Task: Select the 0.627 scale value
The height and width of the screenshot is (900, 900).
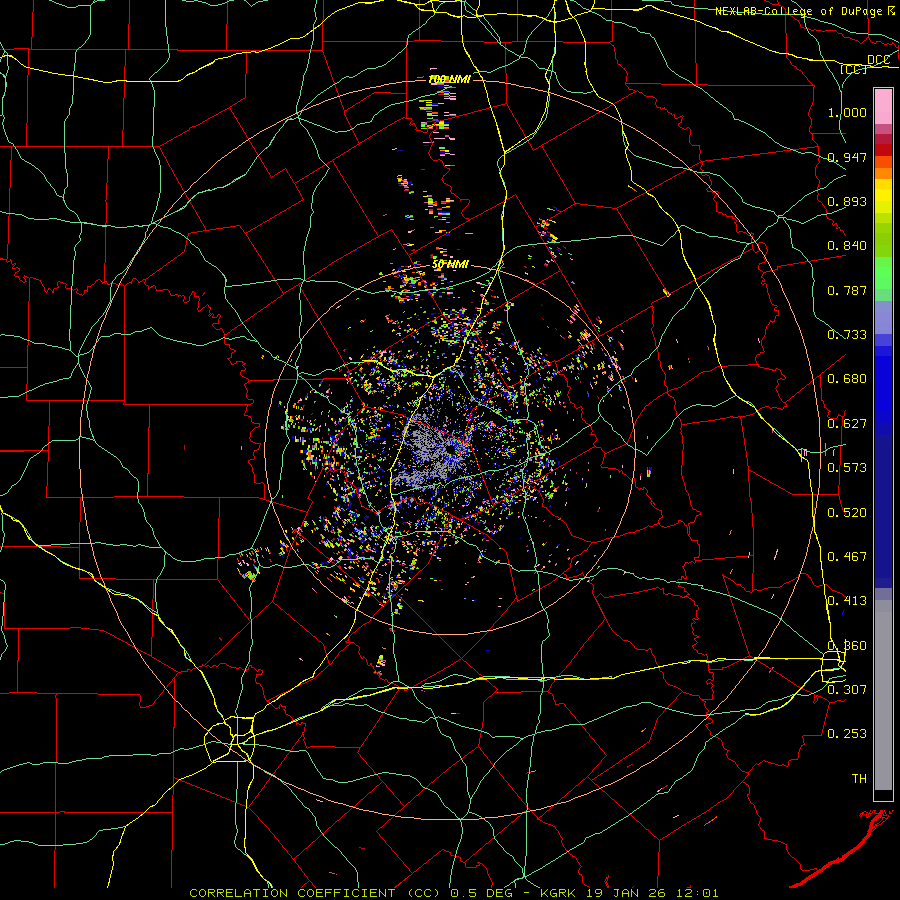Action: click(x=847, y=424)
